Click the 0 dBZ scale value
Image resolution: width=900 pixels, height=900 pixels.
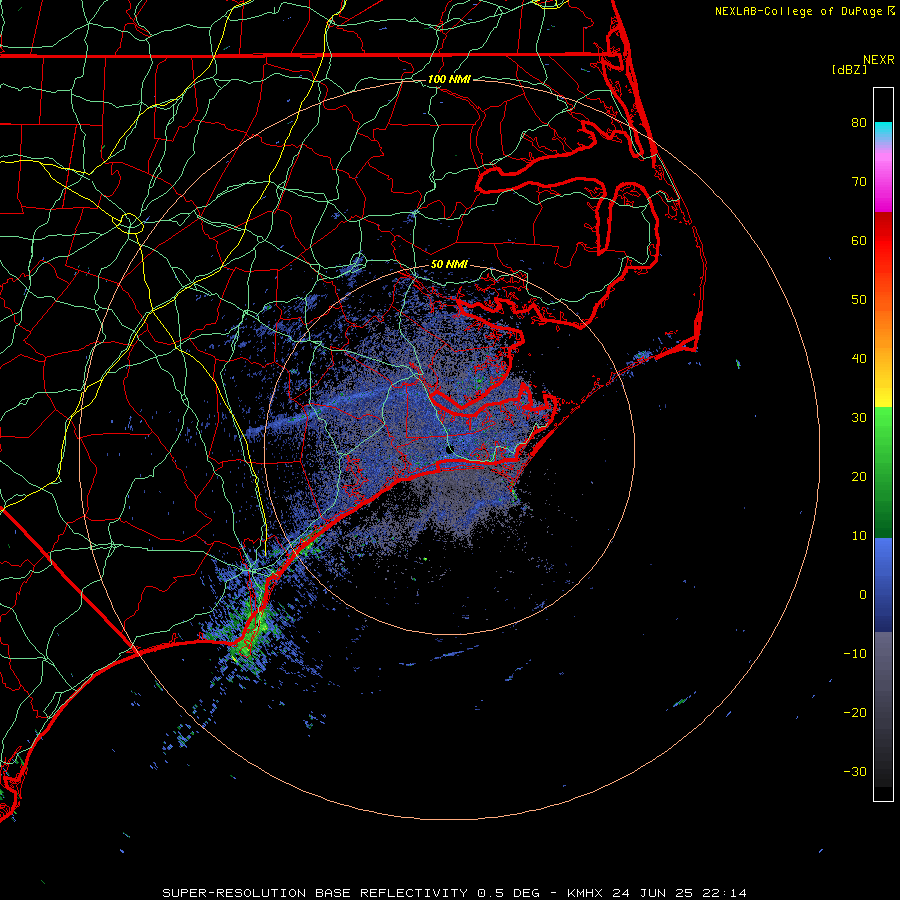click(x=863, y=595)
